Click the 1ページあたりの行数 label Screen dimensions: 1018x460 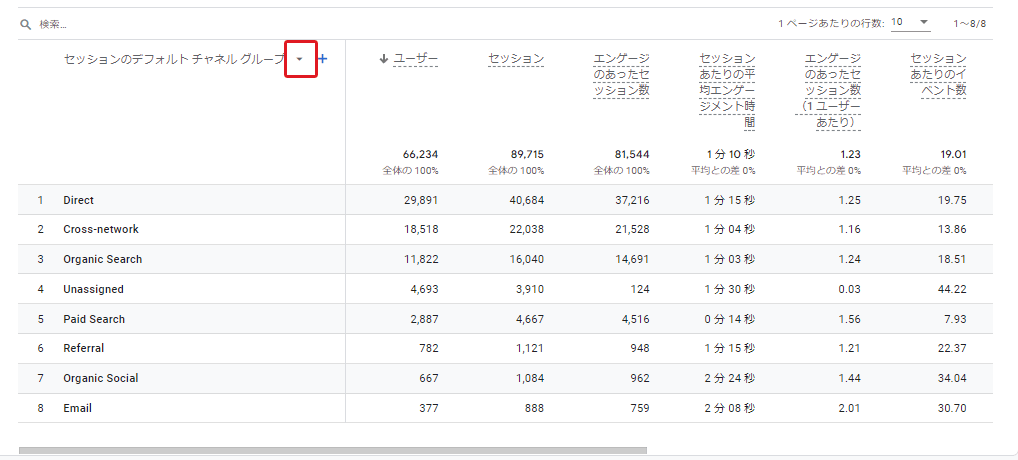tap(831, 23)
